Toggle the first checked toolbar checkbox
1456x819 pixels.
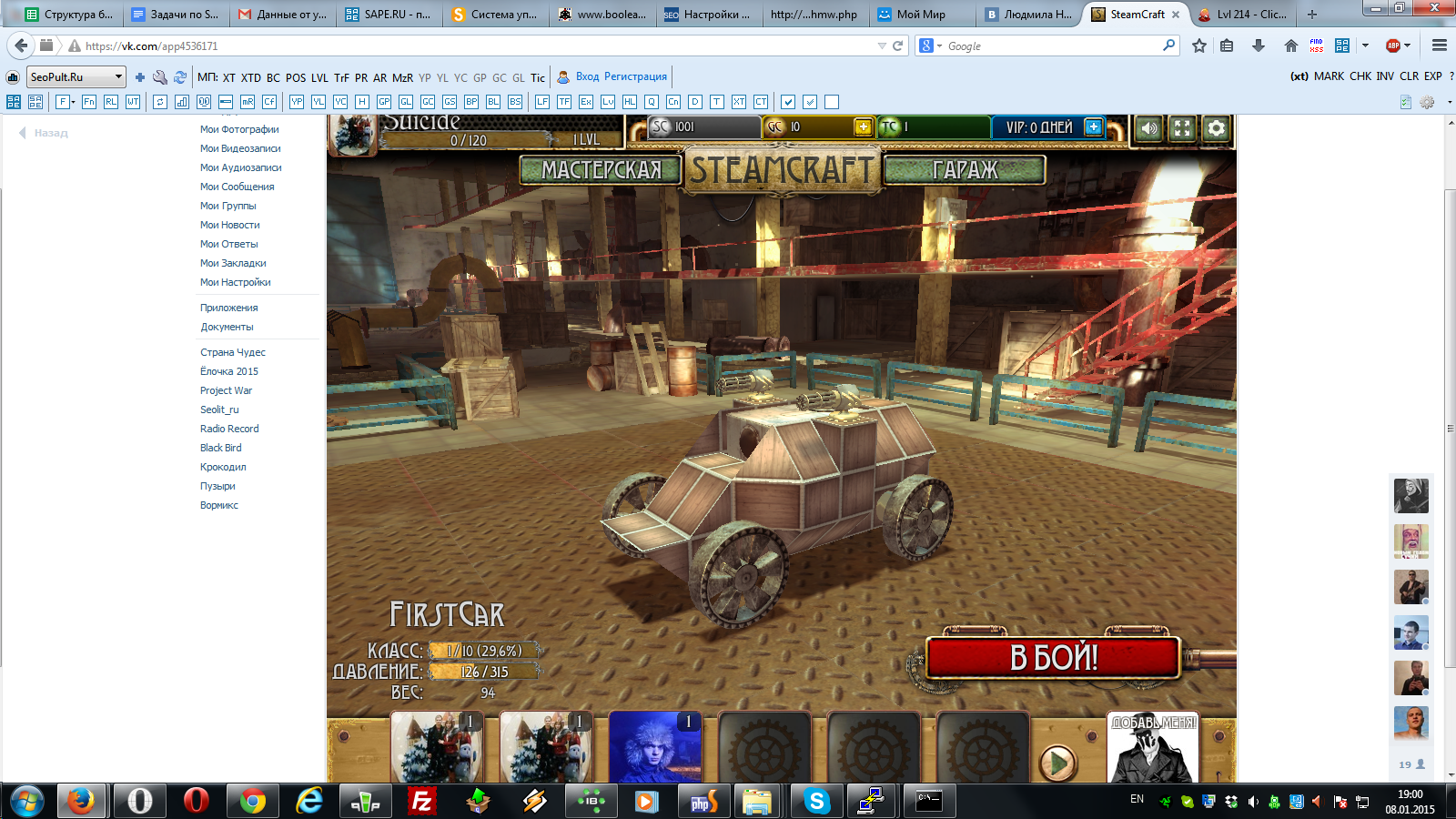pos(788,102)
